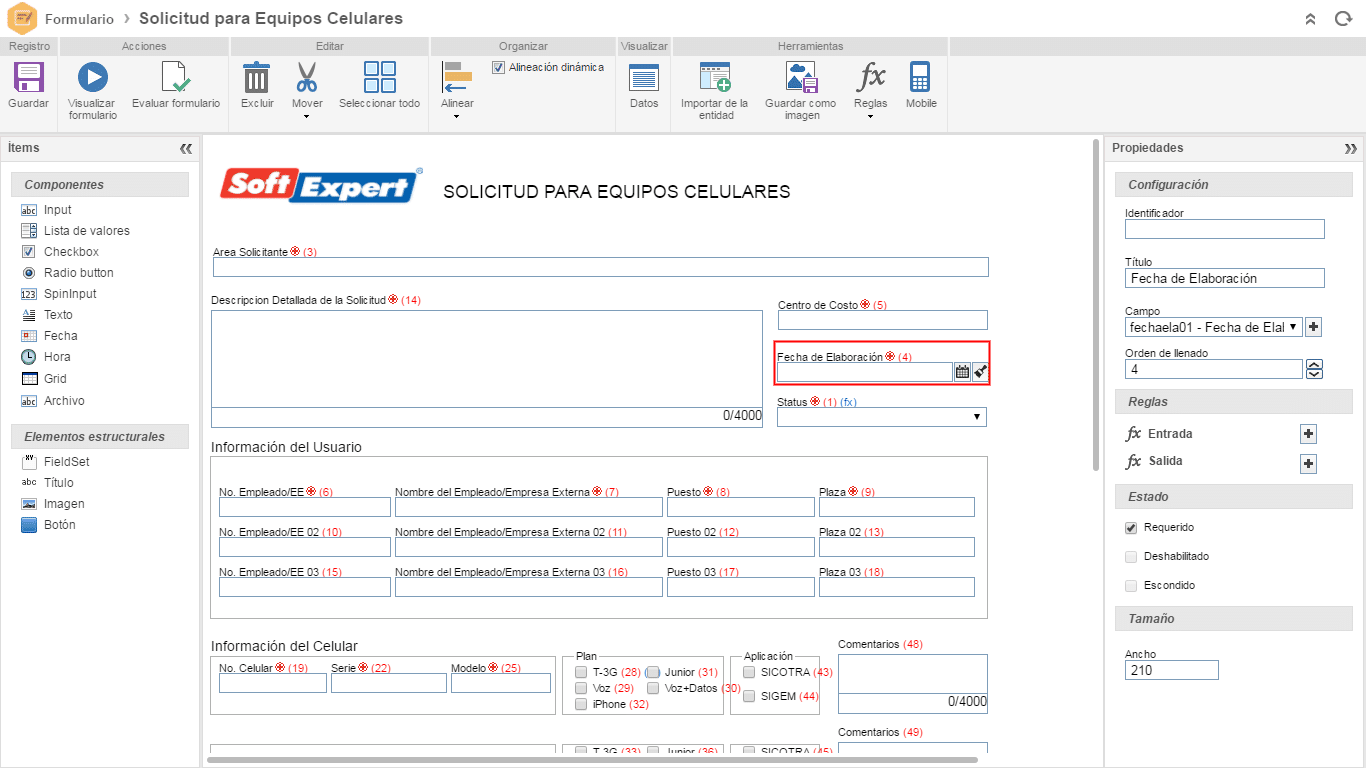Click Importar de la entidad
The image size is (1366, 768).
tap(714, 78)
